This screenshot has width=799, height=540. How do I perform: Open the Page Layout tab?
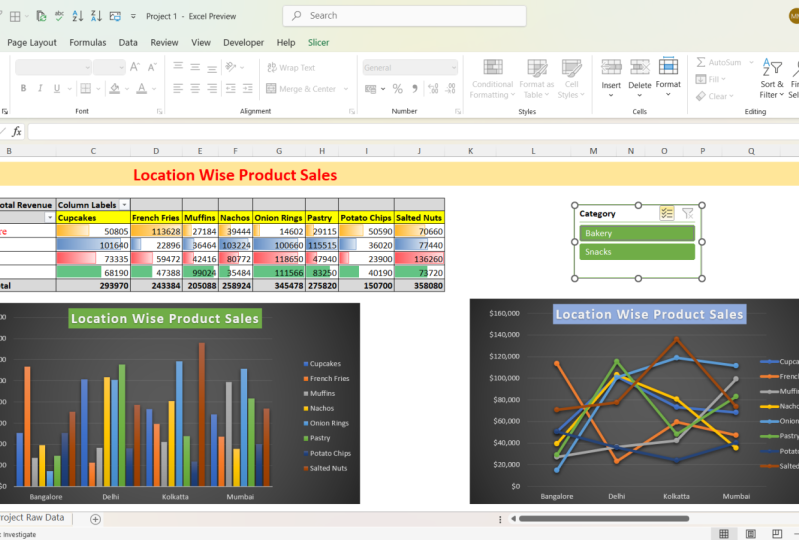[x=32, y=43]
